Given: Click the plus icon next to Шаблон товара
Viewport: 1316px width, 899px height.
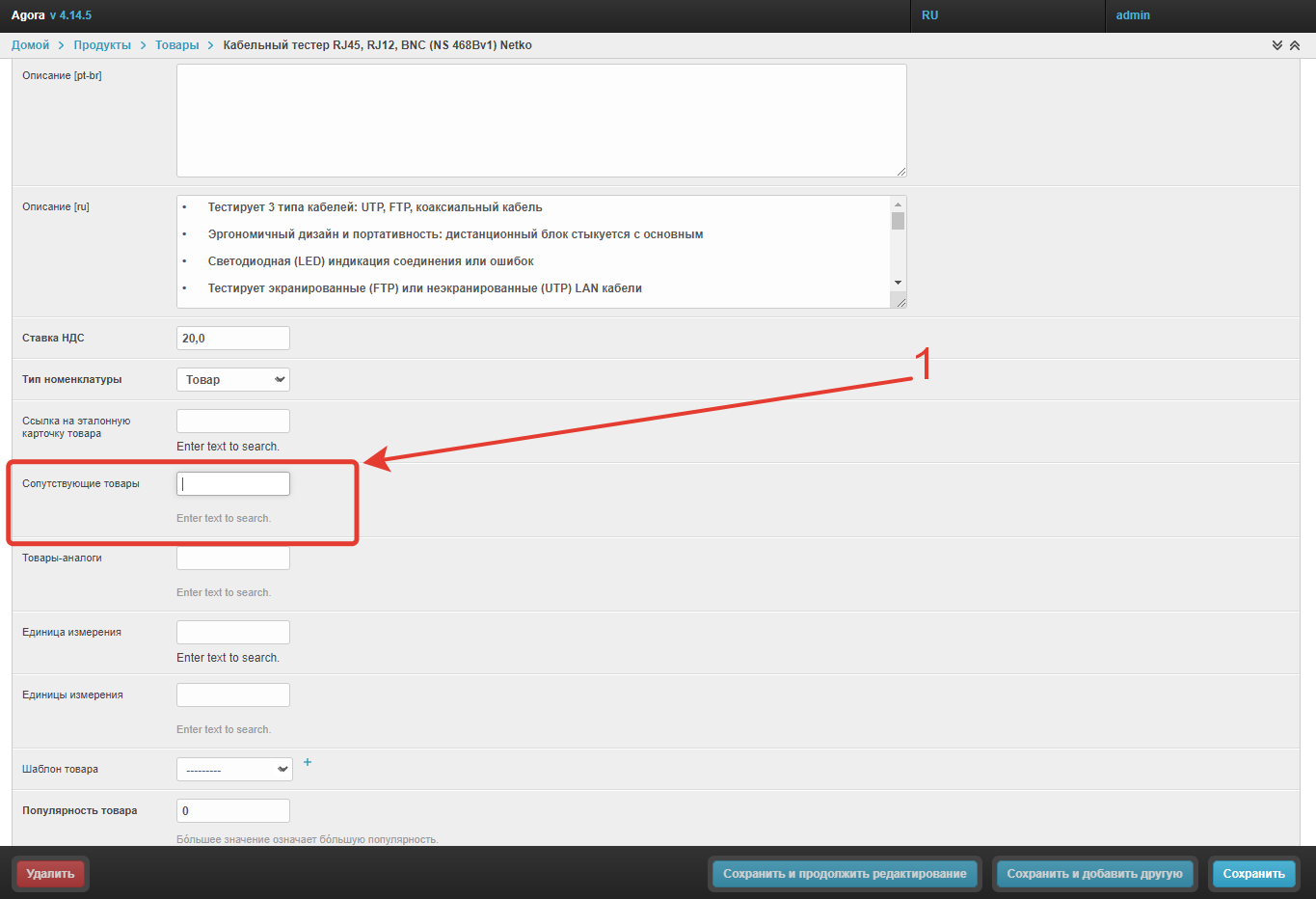Looking at the screenshot, I should (308, 762).
